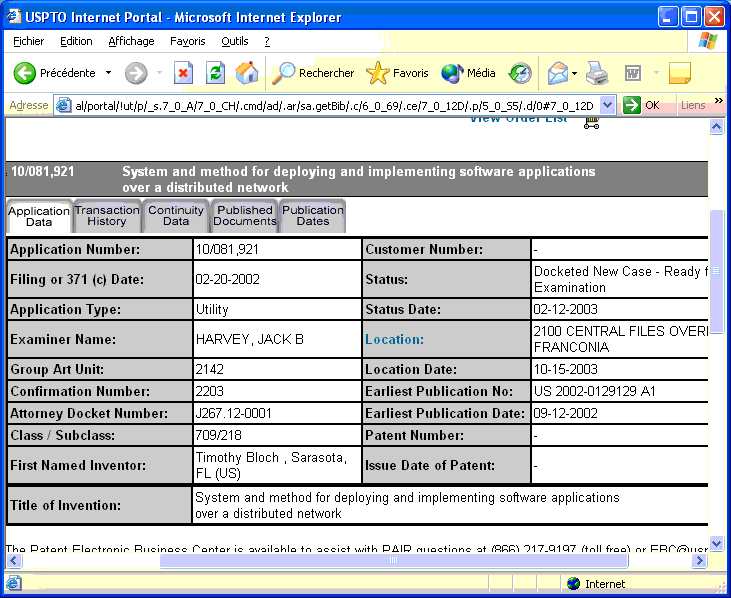The height and width of the screenshot is (598, 731).
Task: Click the page icon in address bar
Action: (x=63, y=106)
